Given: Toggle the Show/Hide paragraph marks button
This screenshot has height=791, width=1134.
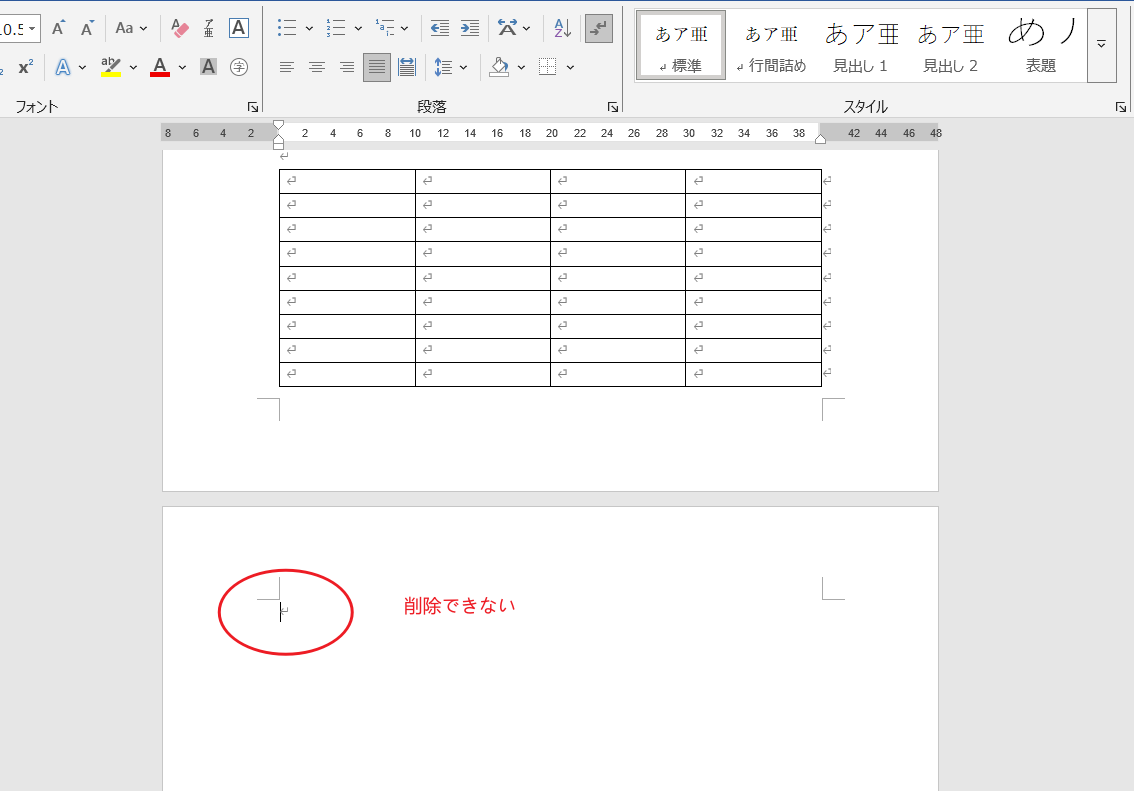Looking at the screenshot, I should coord(598,29).
